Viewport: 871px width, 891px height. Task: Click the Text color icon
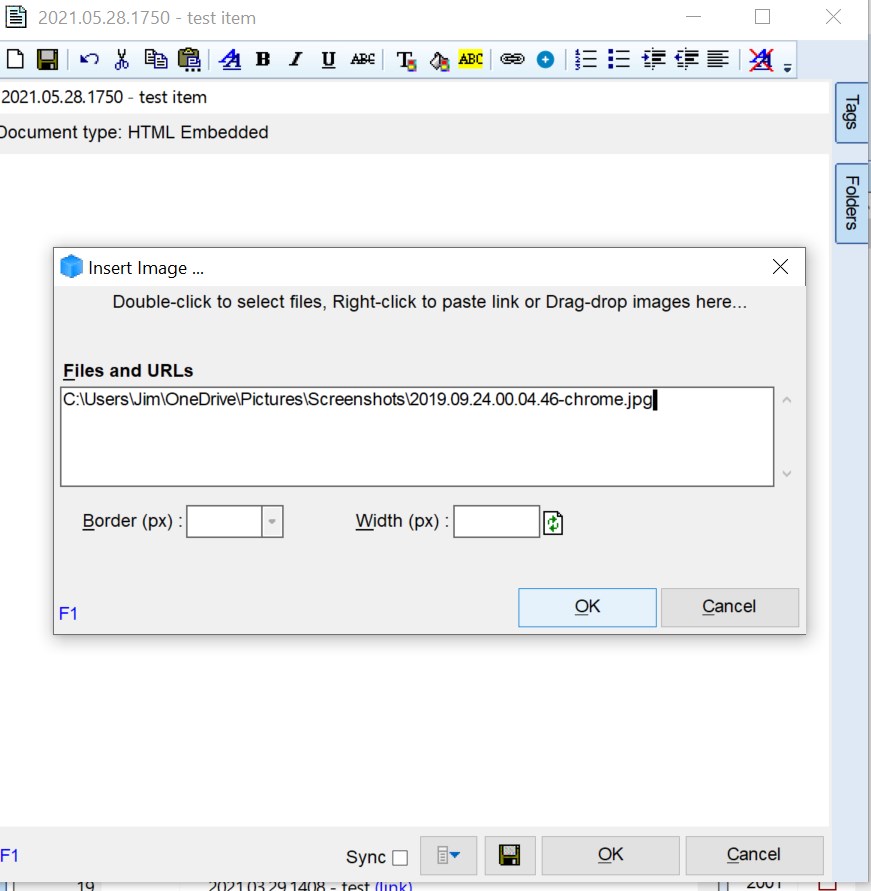coord(406,60)
